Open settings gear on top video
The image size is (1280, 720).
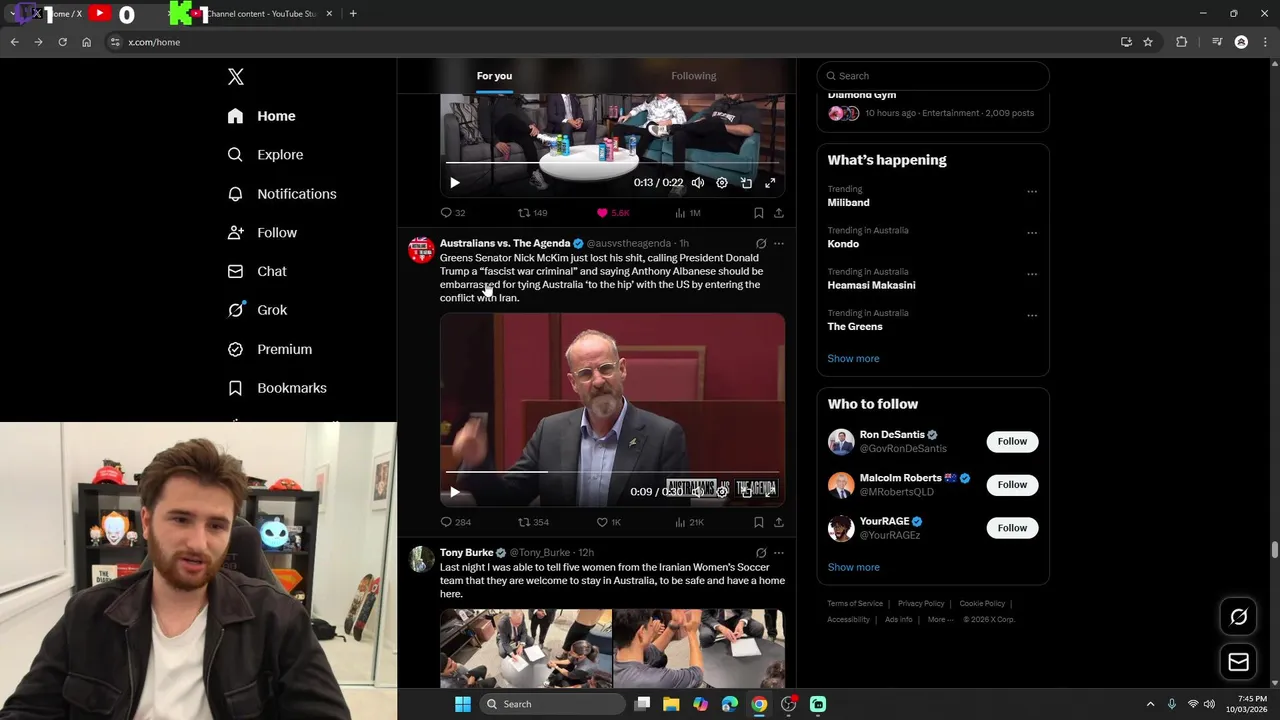(722, 183)
